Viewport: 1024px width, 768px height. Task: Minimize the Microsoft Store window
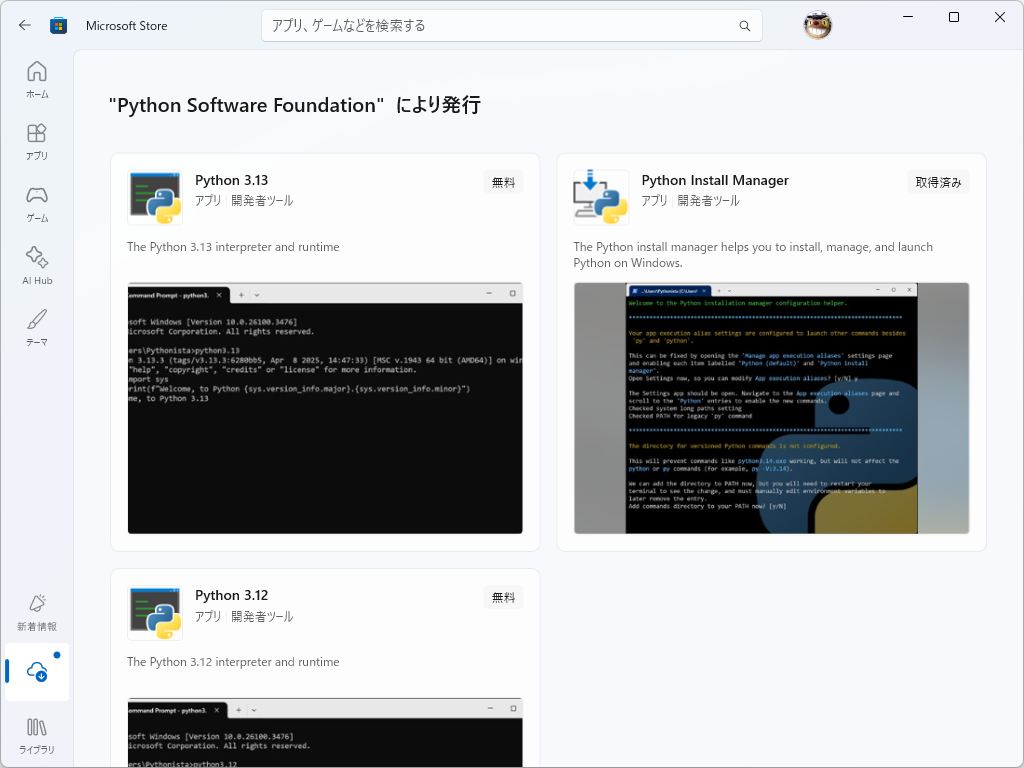[x=908, y=17]
